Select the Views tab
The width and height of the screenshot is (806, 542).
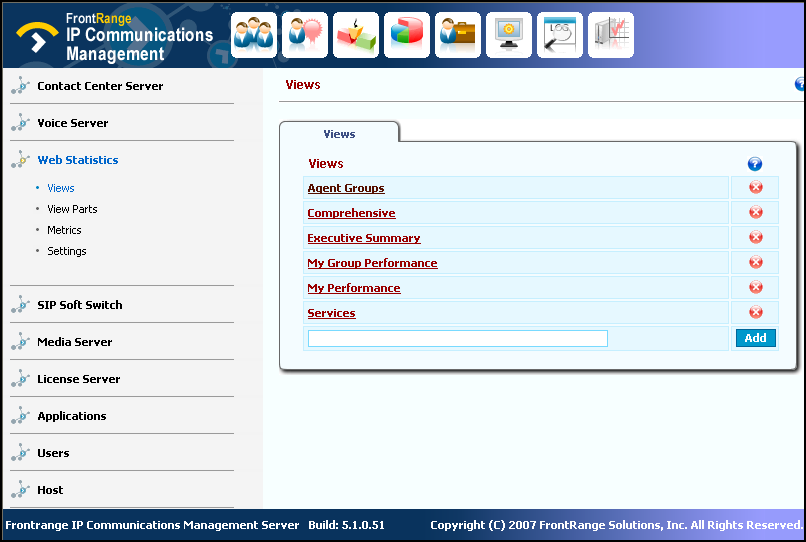[339, 134]
